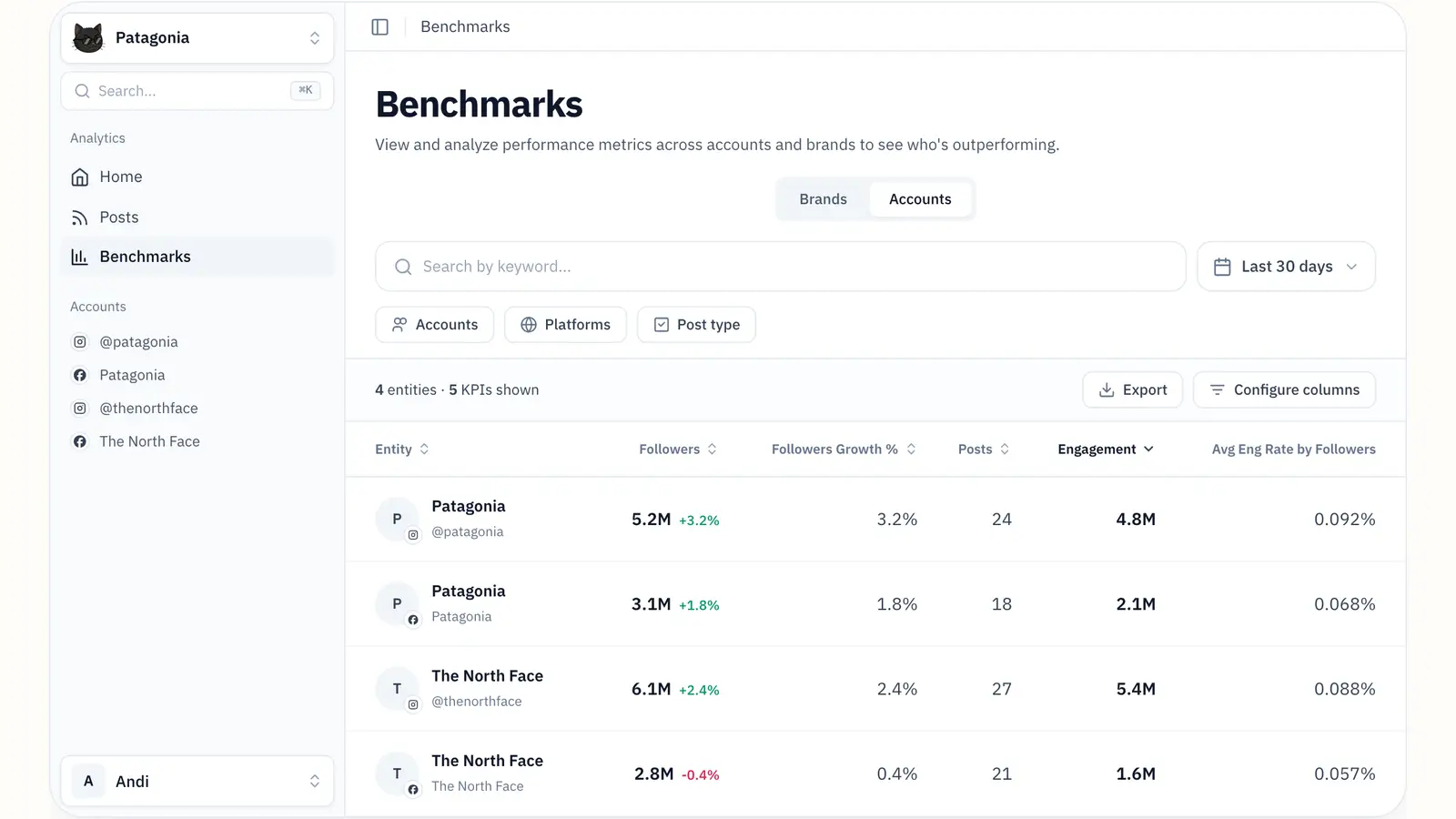
Task: Open the Patagonia workspace switcher
Action: 197,38
